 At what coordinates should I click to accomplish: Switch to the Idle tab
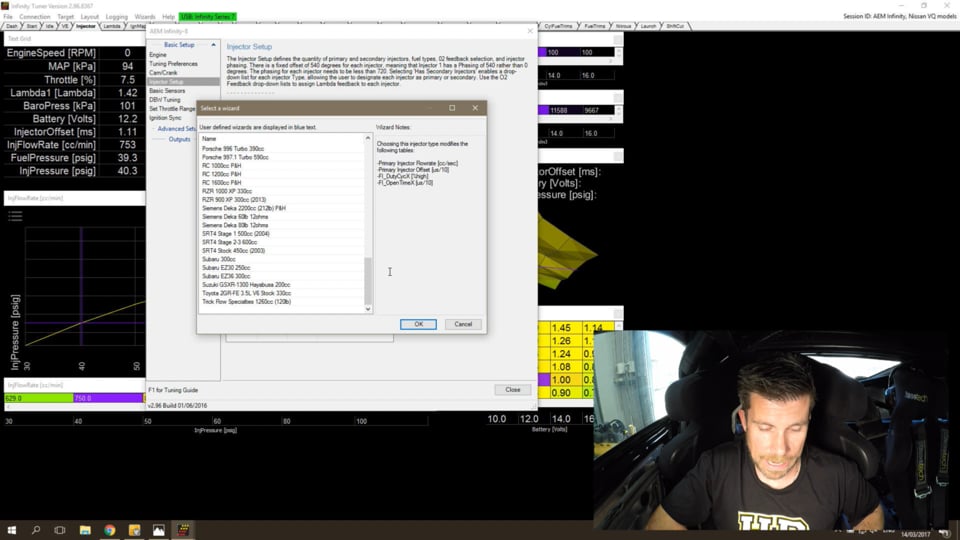[49, 26]
